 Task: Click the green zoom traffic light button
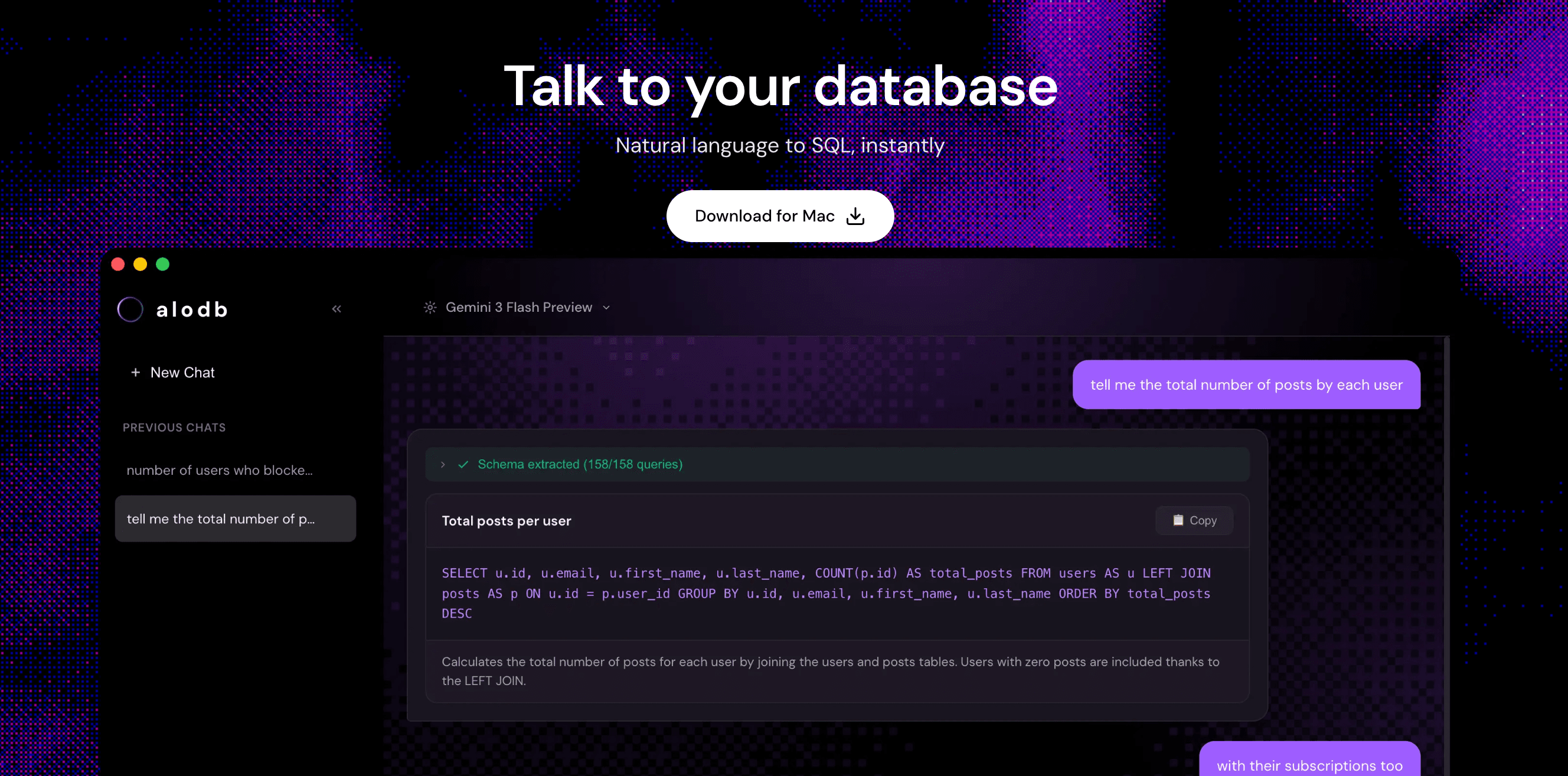(162, 264)
